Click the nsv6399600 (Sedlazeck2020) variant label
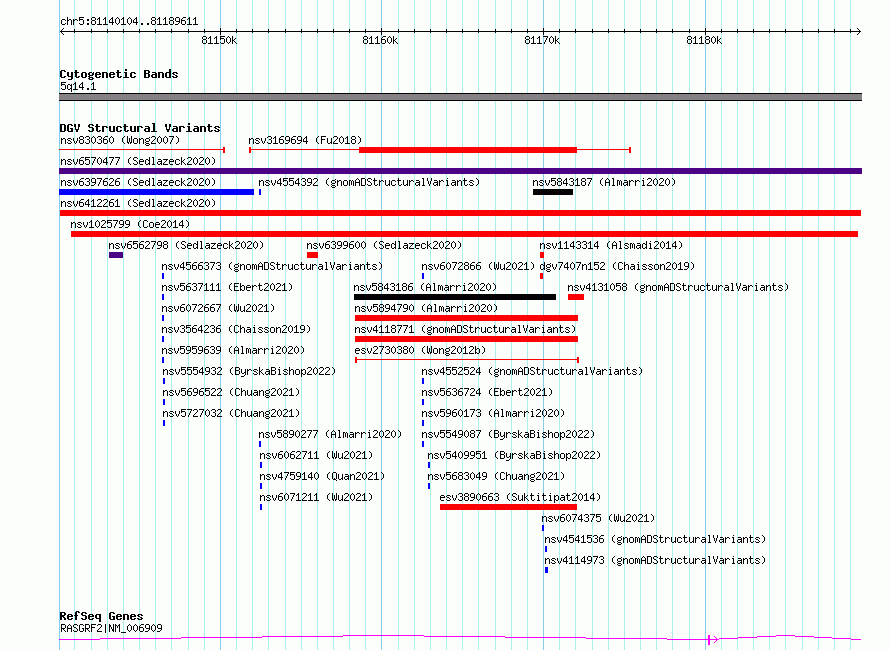890x650 pixels. point(384,245)
